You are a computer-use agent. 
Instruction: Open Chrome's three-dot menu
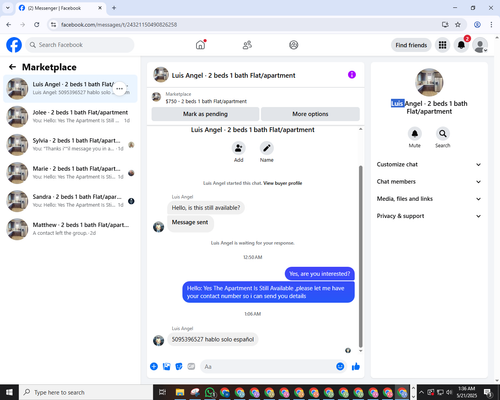491,24
